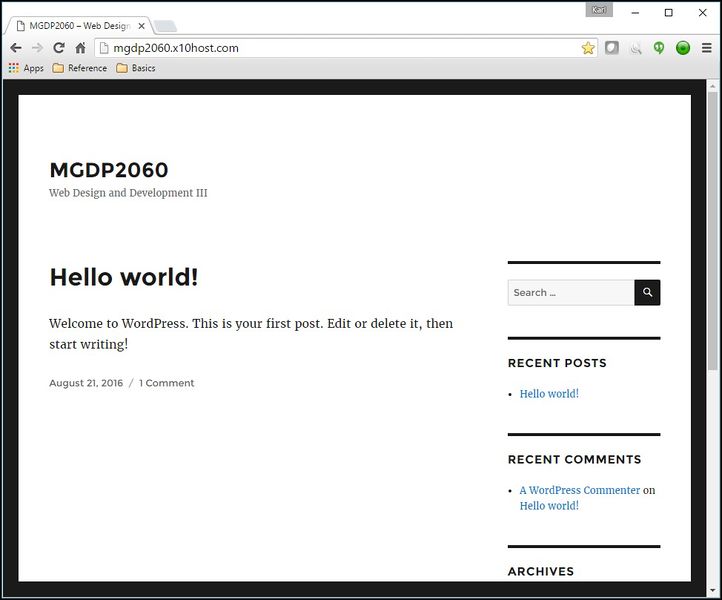Close the MGDP2060 browser tab
This screenshot has width=722, height=600.
[x=142, y=26]
